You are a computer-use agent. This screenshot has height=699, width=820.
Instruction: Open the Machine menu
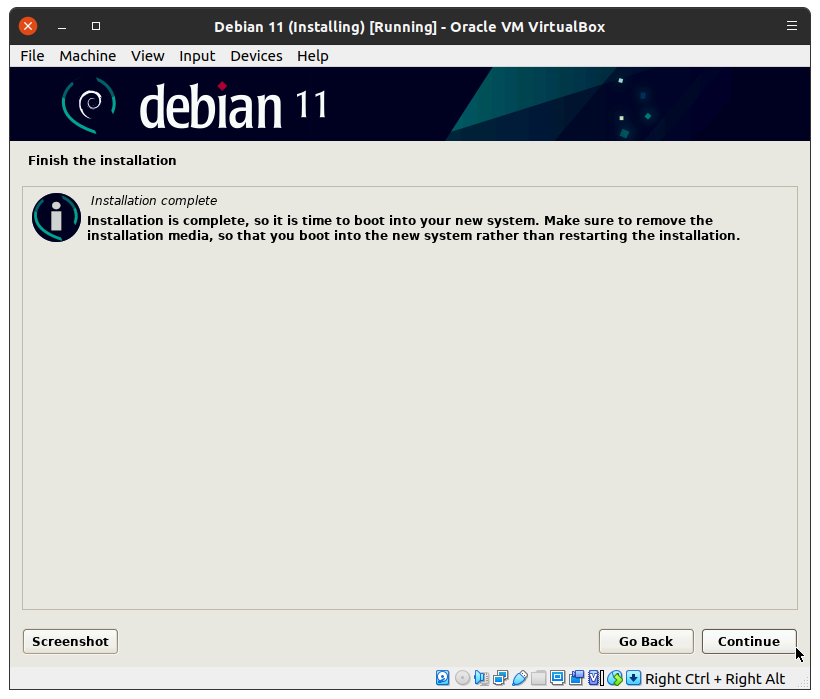pyautogui.click(x=87, y=56)
